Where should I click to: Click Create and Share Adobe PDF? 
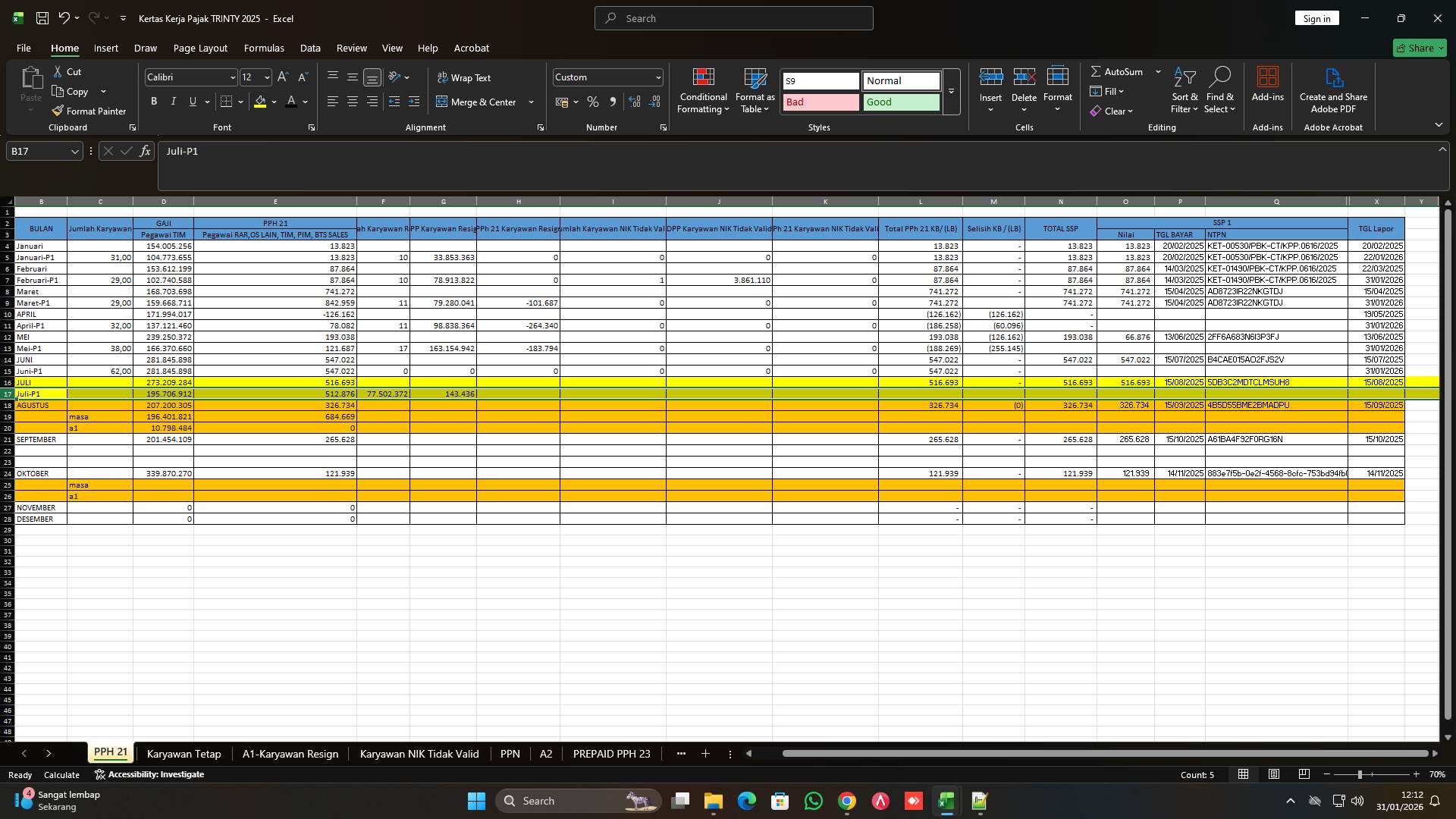point(1332,90)
